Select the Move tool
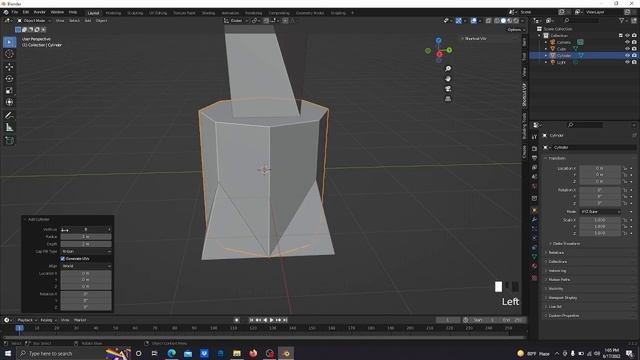The width and height of the screenshot is (640, 360). coord(9,67)
